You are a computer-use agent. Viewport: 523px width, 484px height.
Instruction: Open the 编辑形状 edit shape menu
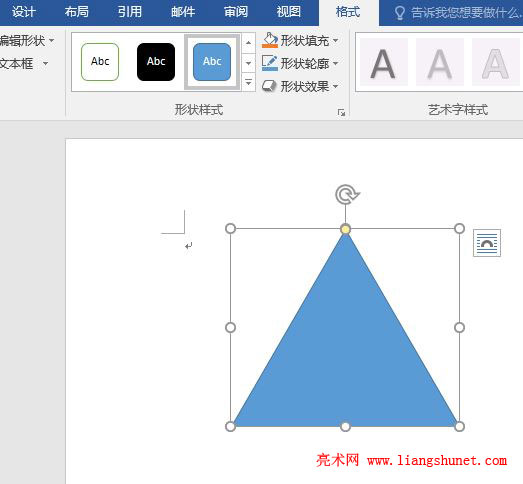pos(27,41)
